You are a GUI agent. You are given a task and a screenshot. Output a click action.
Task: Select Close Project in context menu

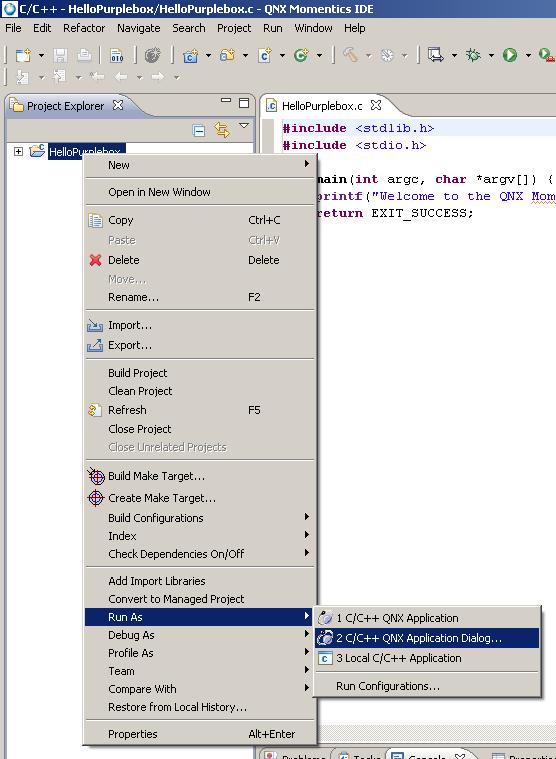[x=200, y=429]
